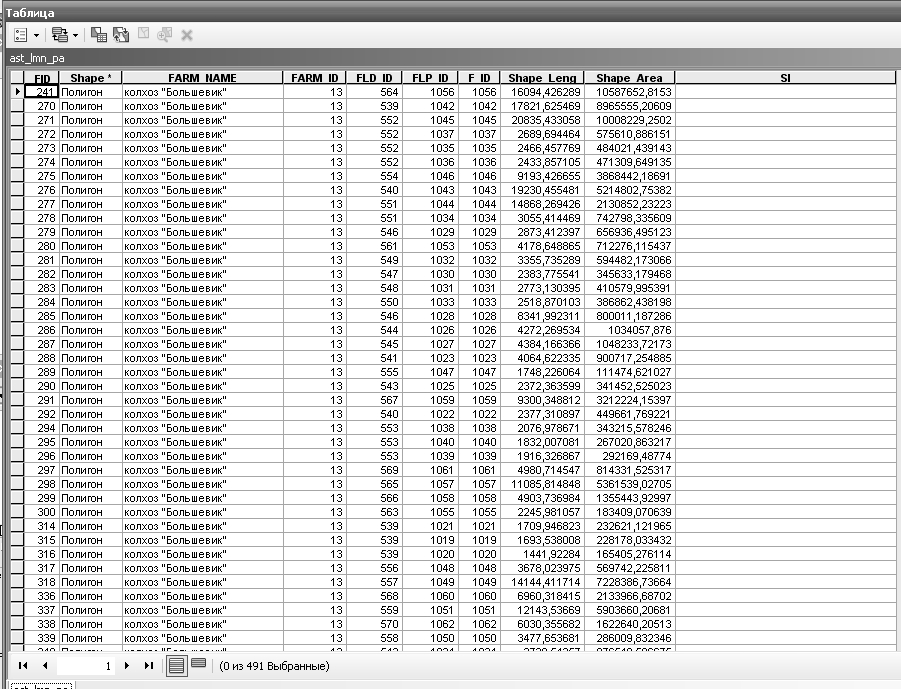Click the Delete Selected X icon
This screenshot has height=689, width=901.
point(187,36)
